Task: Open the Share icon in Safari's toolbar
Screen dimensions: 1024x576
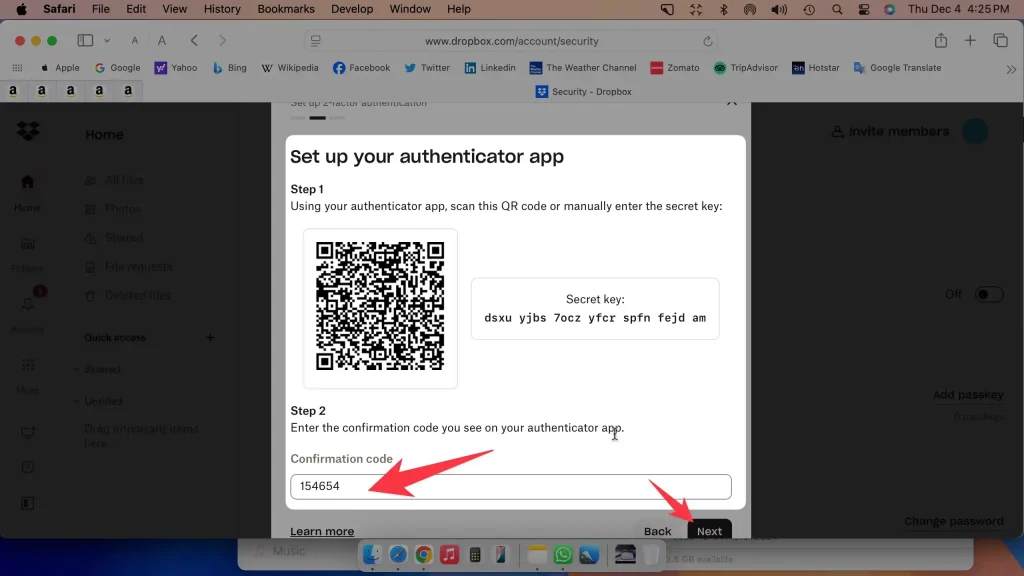Action: [x=940, y=40]
